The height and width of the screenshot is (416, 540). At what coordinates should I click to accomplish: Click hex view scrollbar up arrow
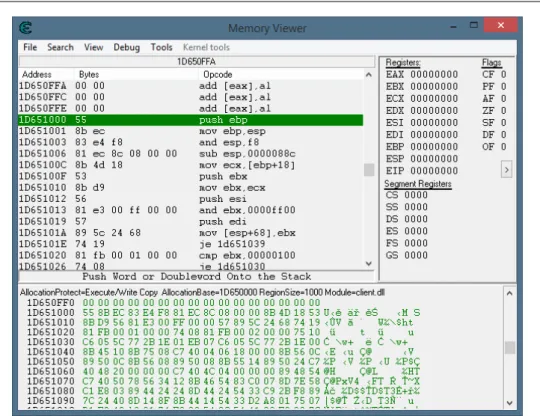click(x=510, y=293)
